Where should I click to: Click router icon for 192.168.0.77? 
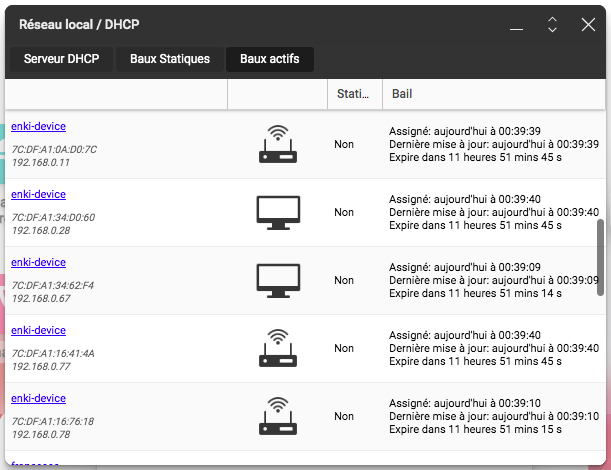point(278,348)
